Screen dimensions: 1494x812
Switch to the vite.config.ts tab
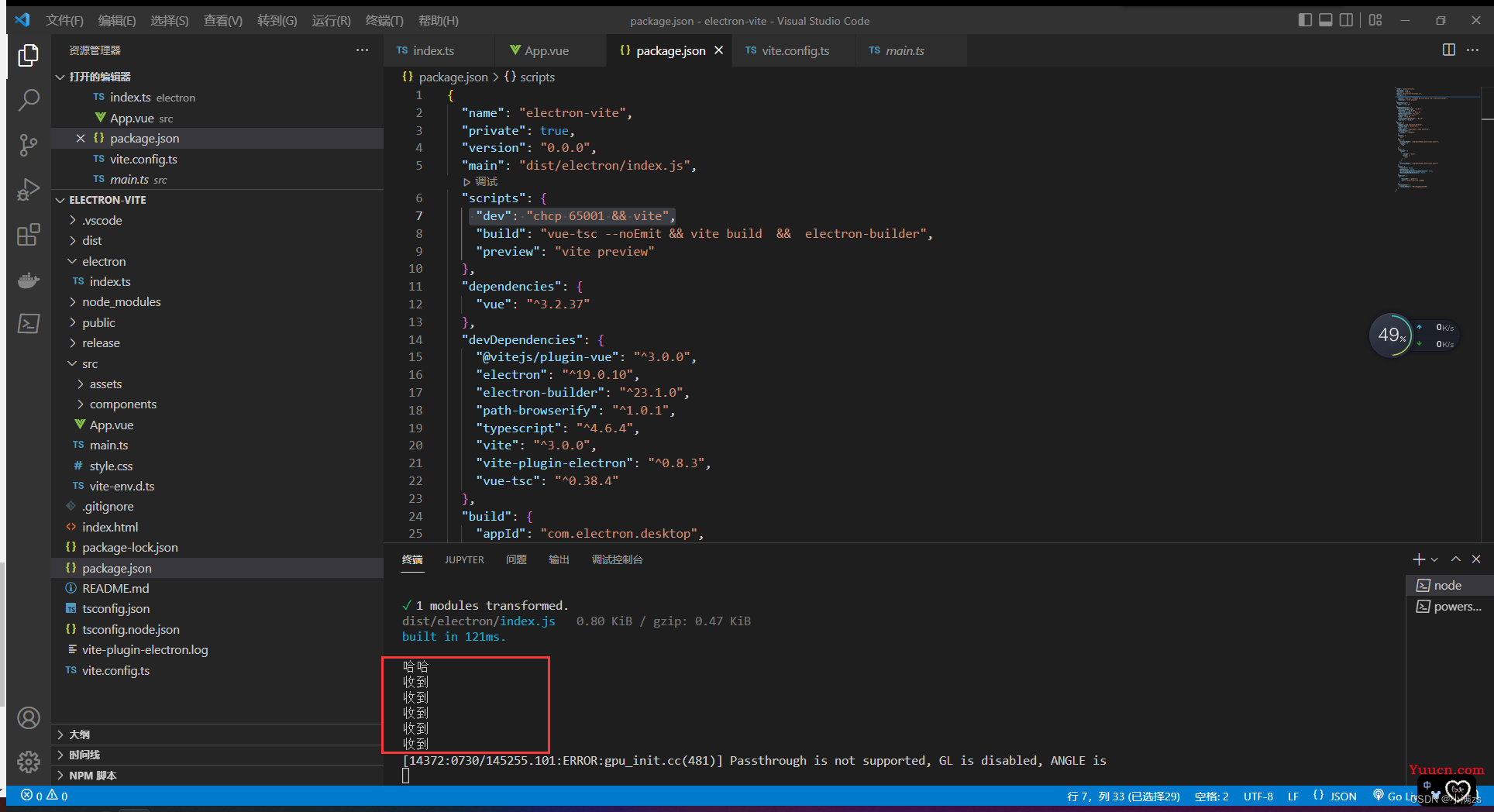(x=794, y=50)
